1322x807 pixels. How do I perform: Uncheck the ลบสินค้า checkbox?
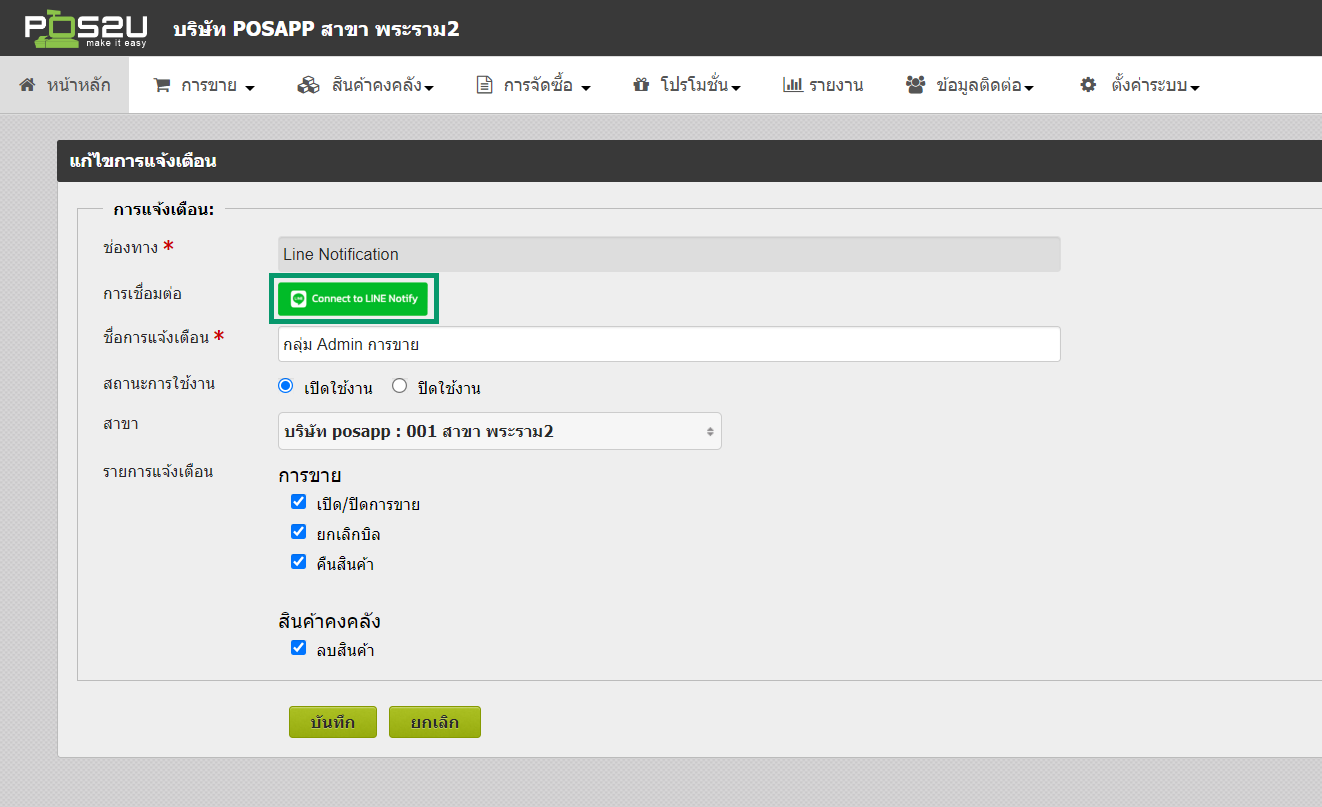coord(298,648)
